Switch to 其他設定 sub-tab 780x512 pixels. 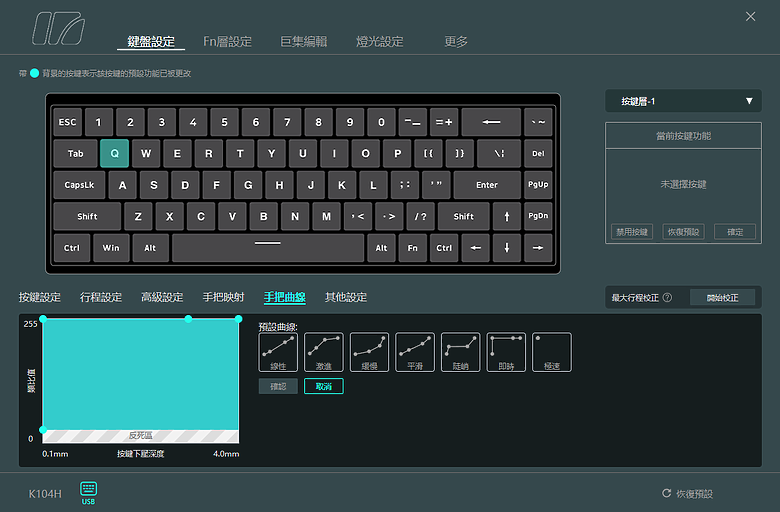coord(346,297)
